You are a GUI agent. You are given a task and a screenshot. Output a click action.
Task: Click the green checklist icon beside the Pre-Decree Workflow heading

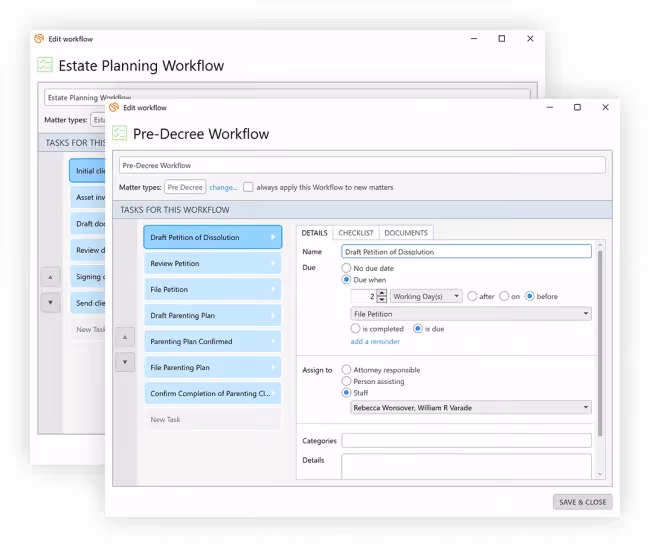[x=120, y=133]
